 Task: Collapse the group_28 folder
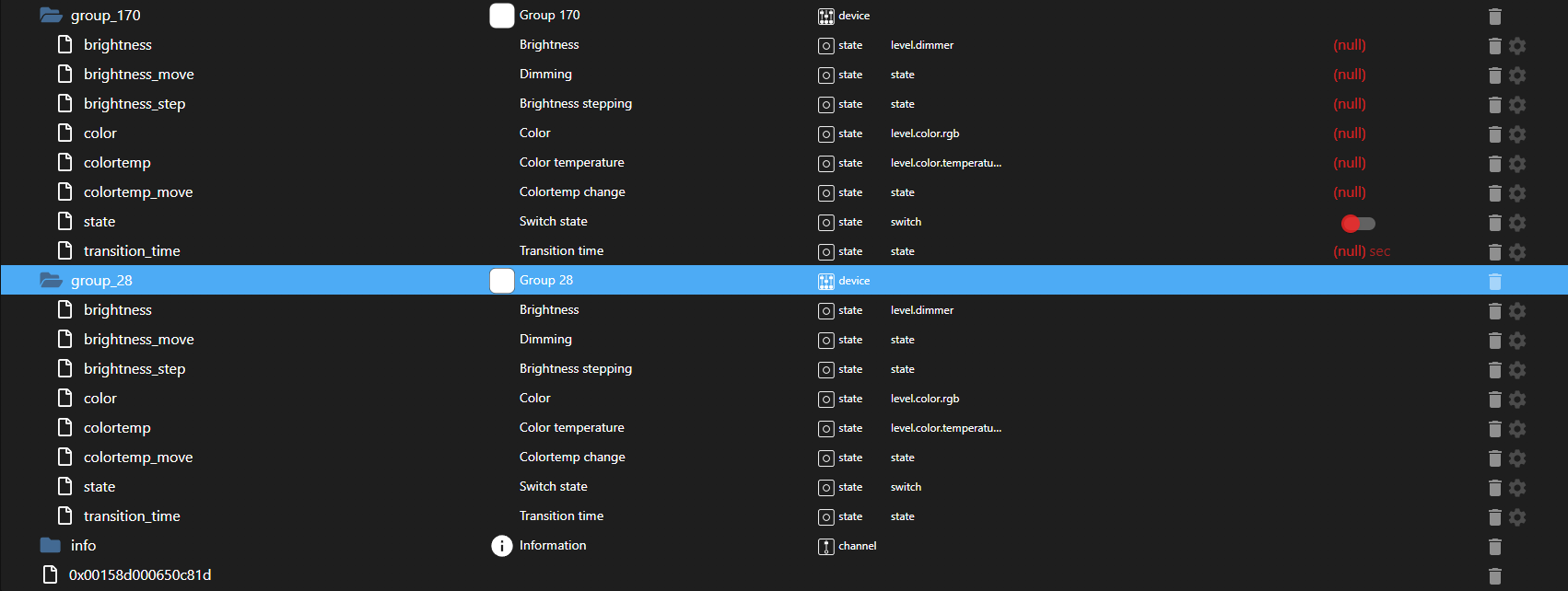point(51,281)
